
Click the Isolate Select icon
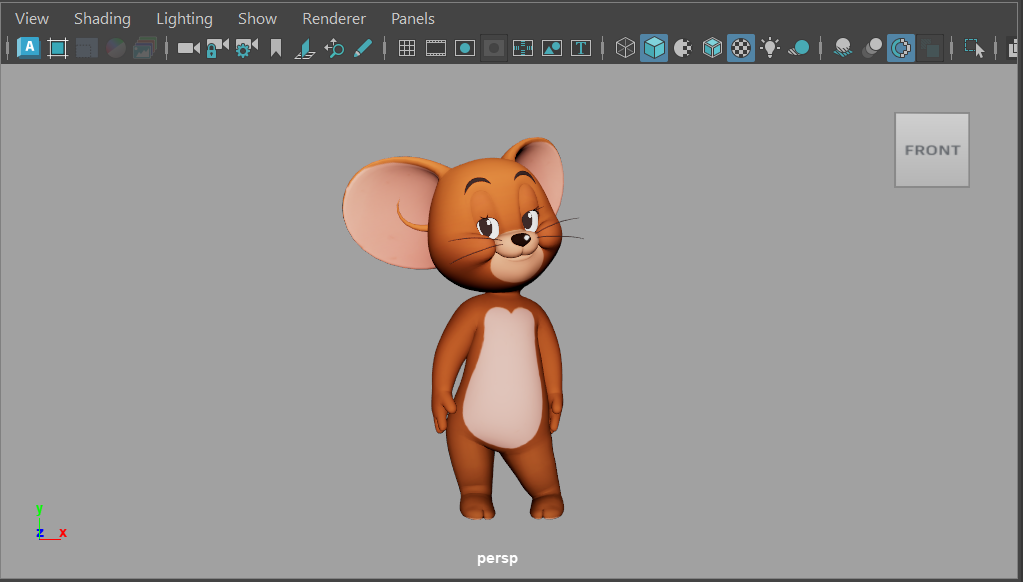click(x=974, y=48)
